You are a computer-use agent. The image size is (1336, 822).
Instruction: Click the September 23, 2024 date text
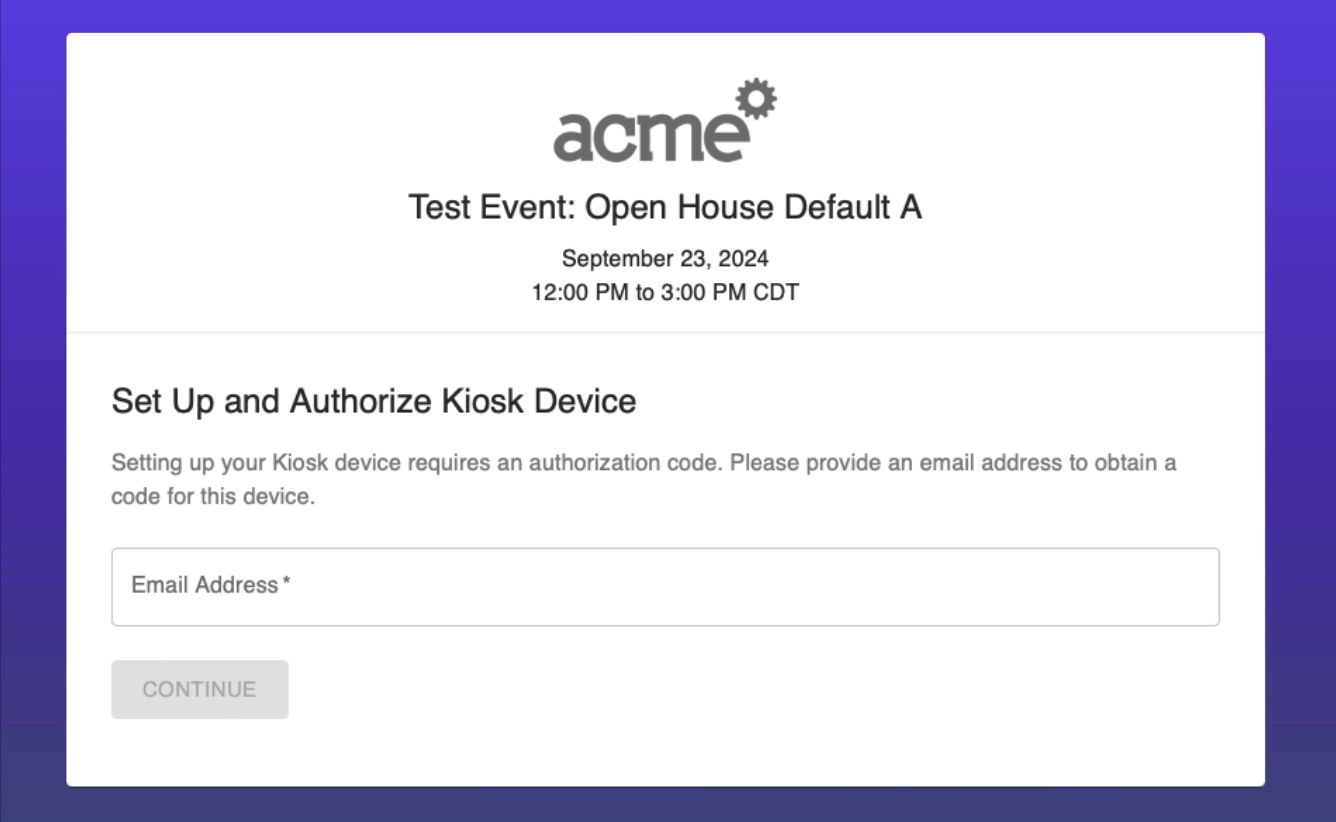pos(665,259)
